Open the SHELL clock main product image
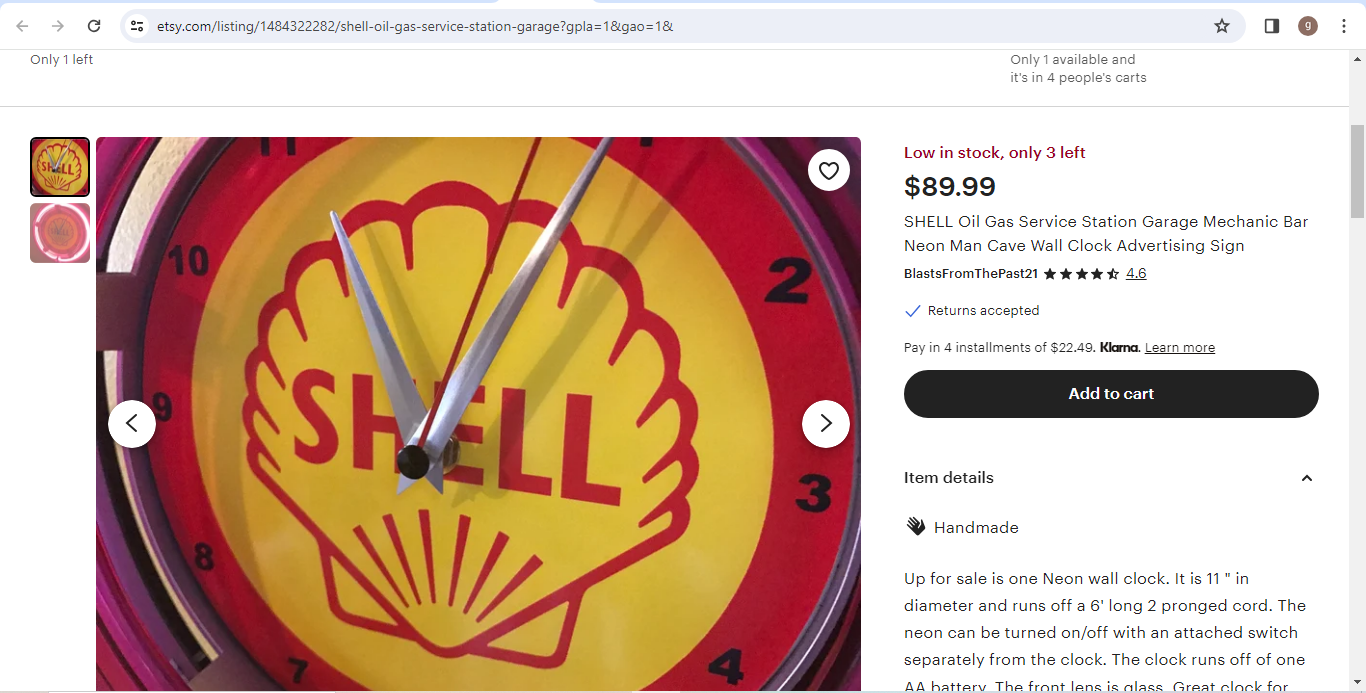 pos(478,415)
